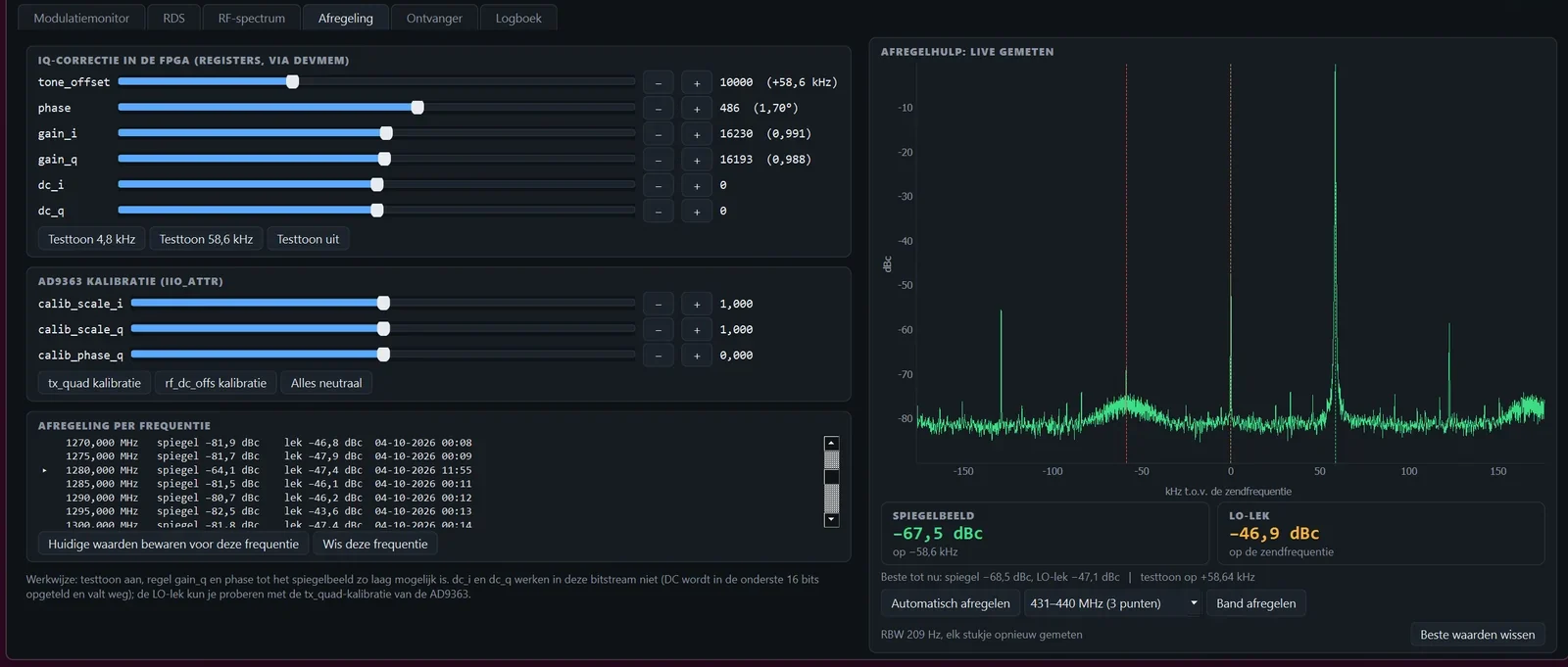Increase gain_i with its plus button
Viewport: 1568px width, 667px height.
697,134
